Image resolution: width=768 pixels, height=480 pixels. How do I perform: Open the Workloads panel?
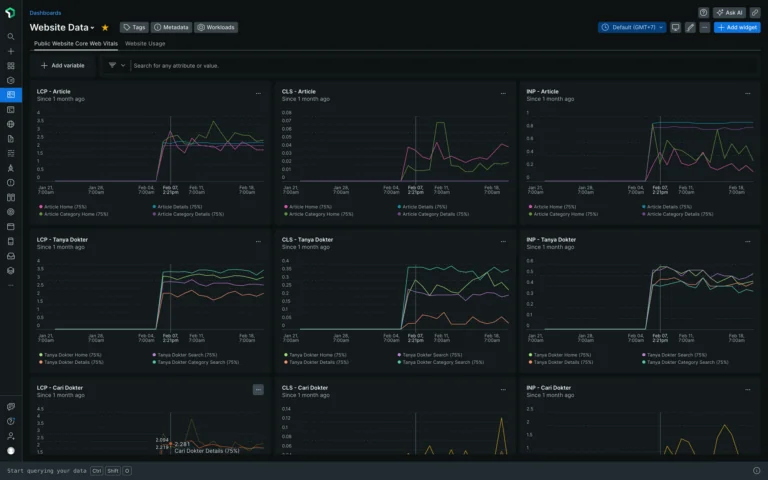(x=216, y=27)
